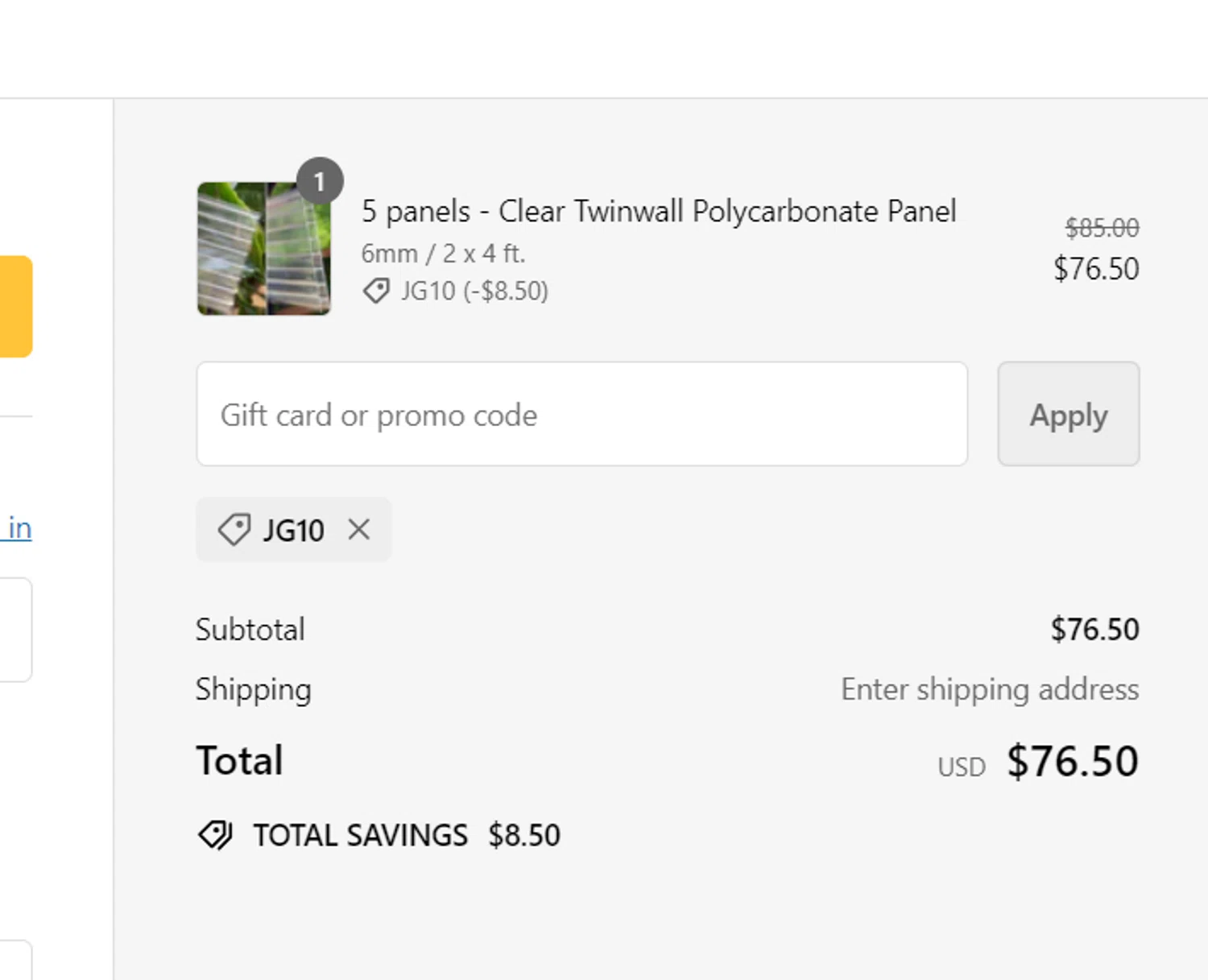
Task: Click the crossed-out $85.00 original price
Action: click(x=1102, y=228)
